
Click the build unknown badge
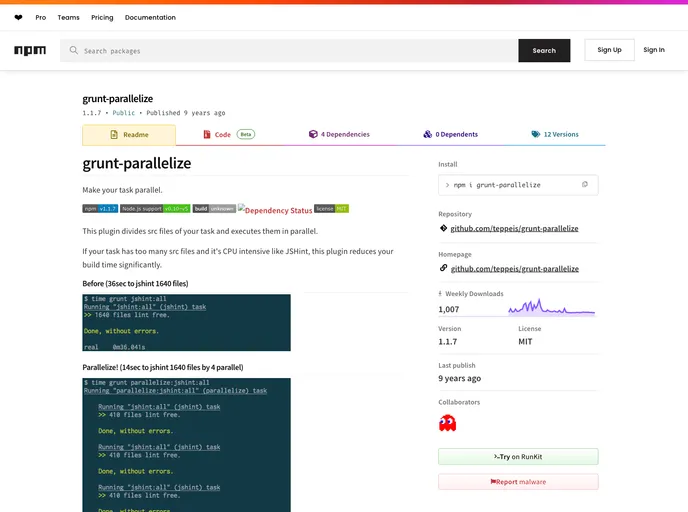(214, 208)
